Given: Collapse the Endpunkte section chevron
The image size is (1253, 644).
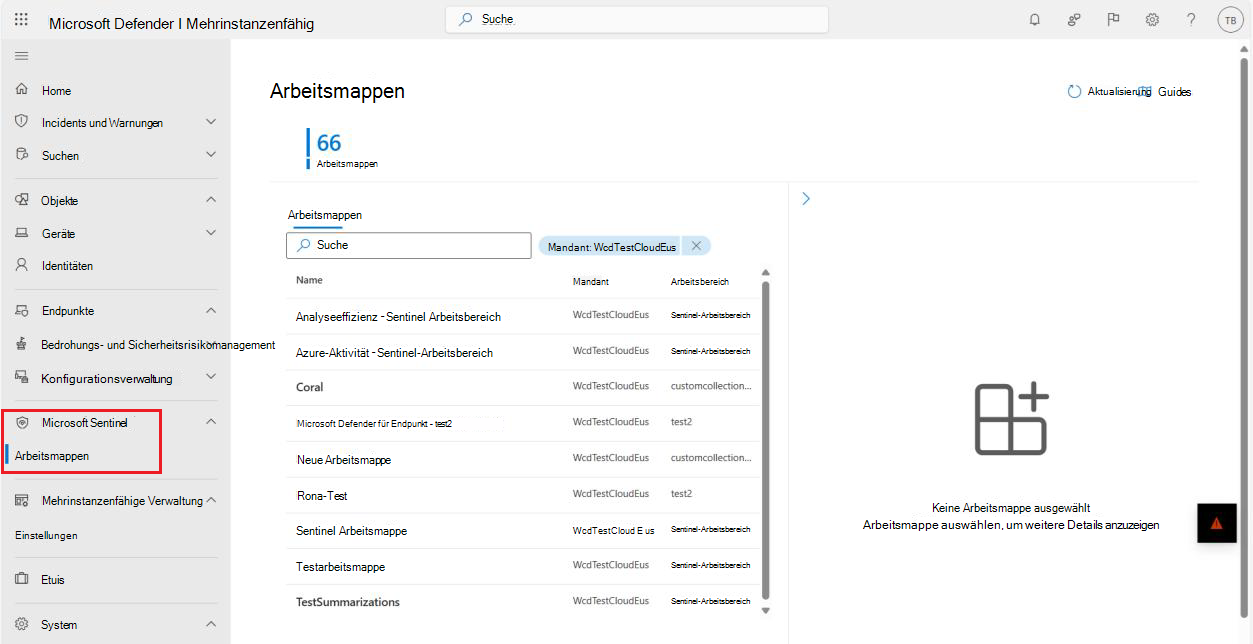Looking at the screenshot, I should 211,310.
